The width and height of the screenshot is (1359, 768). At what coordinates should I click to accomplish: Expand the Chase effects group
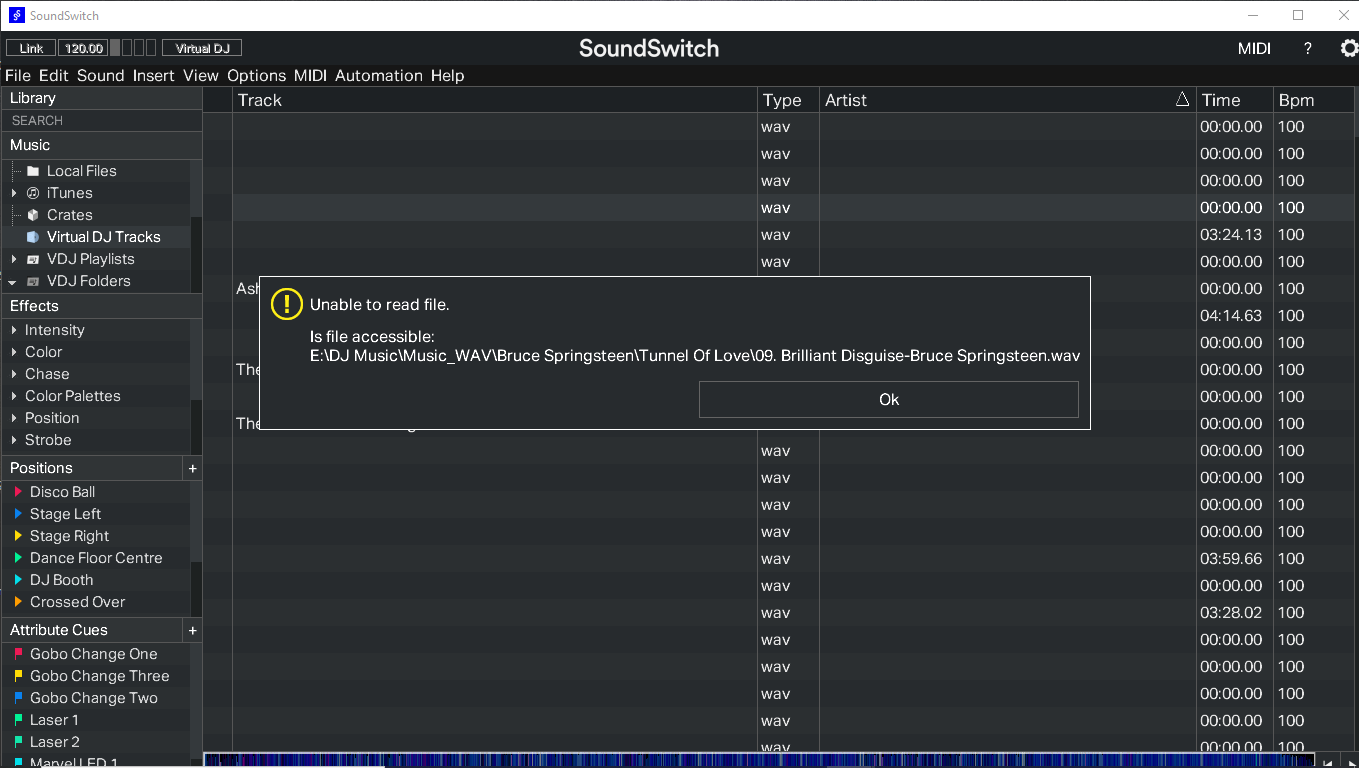click(x=14, y=374)
